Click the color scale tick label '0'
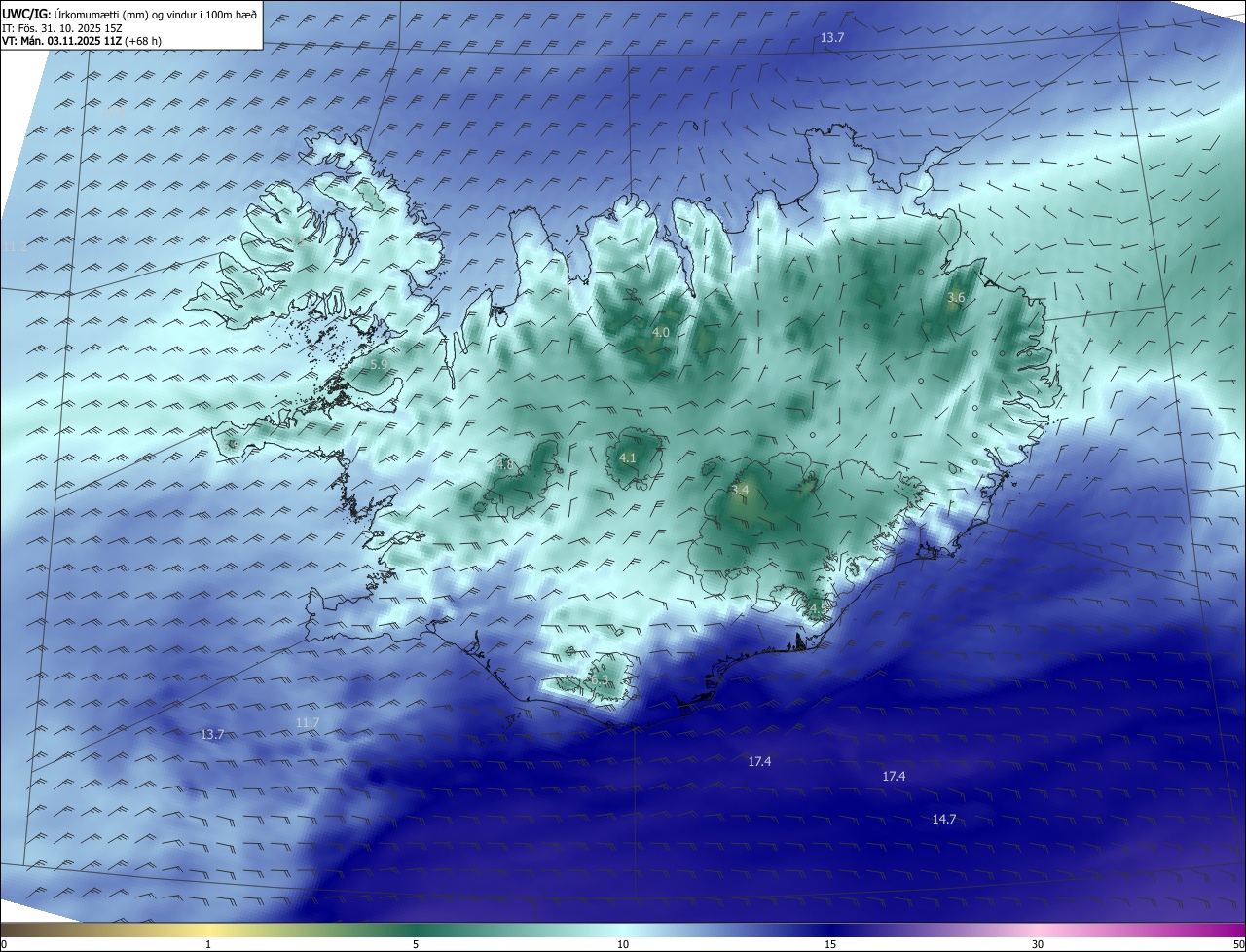The image size is (1246, 952). pos(3,944)
